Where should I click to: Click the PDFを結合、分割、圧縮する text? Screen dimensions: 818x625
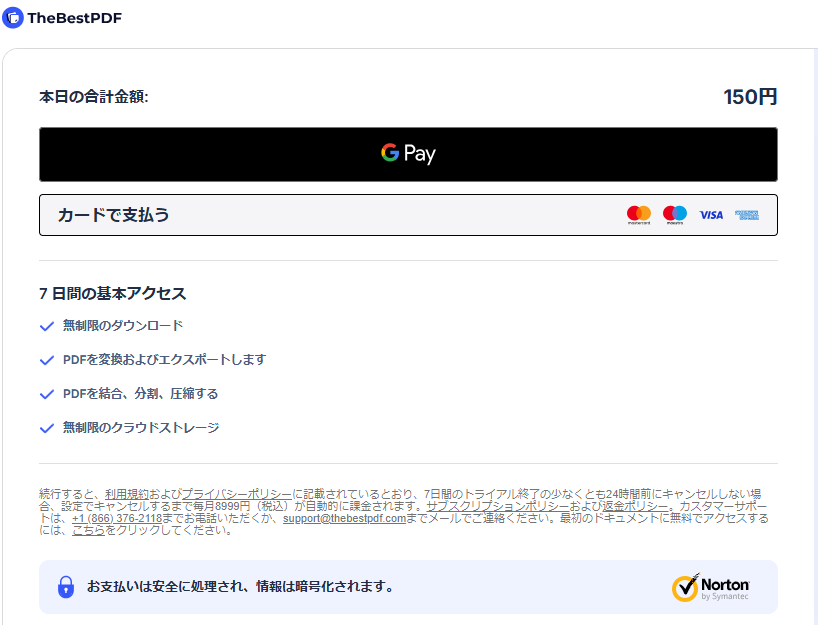click(x=140, y=393)
